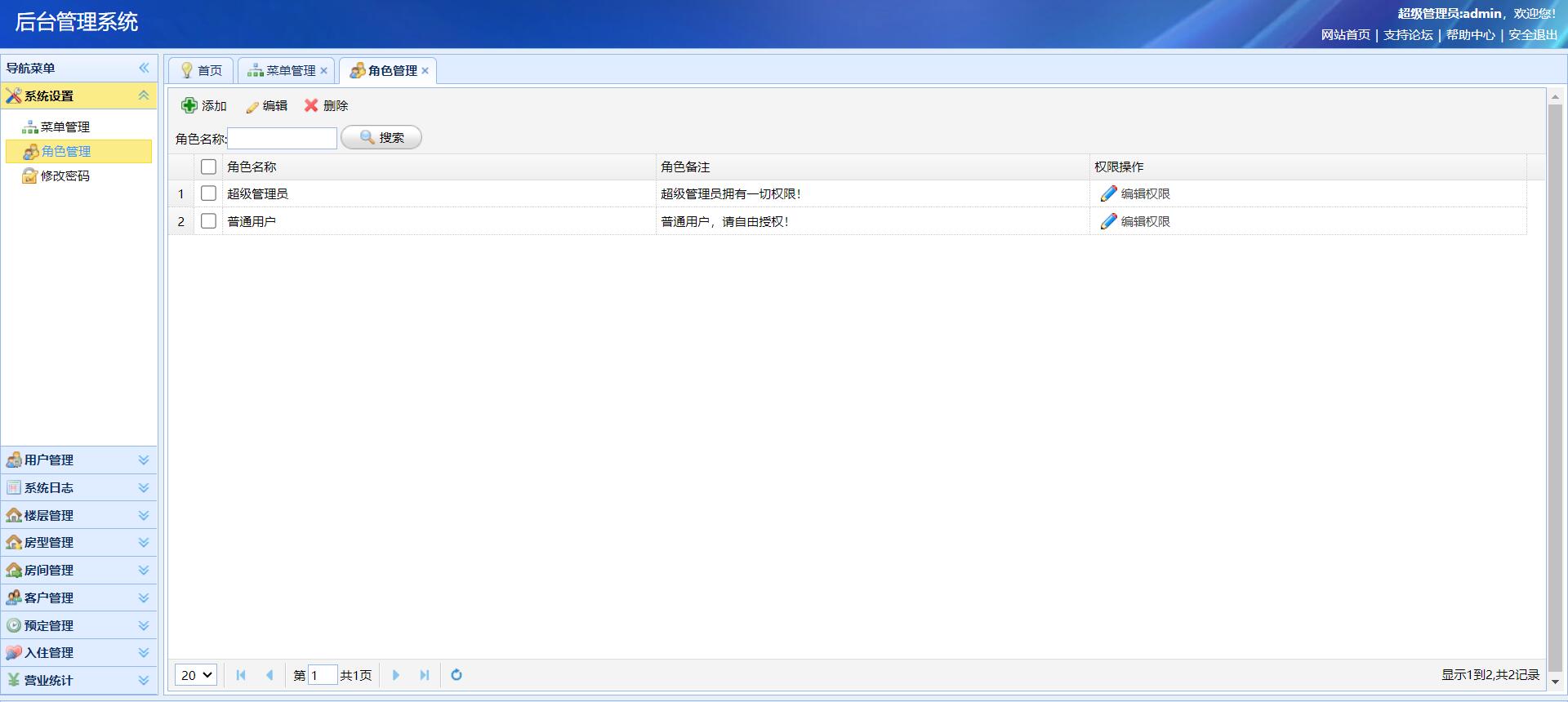
Task: Collapse the 系统设置 accordion section
Action: pyautogui.click(x=144, y=96)
